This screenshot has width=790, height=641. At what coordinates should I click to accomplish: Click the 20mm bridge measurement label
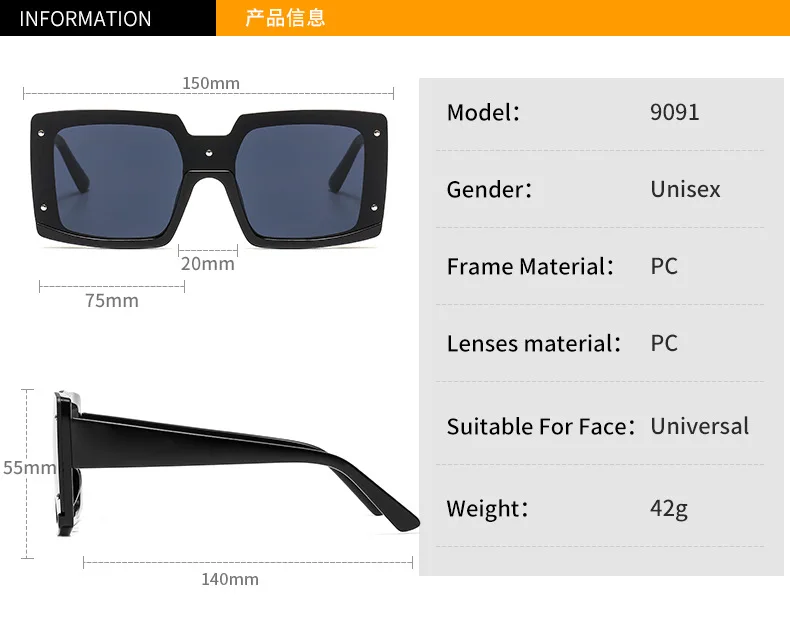point(208,264)
